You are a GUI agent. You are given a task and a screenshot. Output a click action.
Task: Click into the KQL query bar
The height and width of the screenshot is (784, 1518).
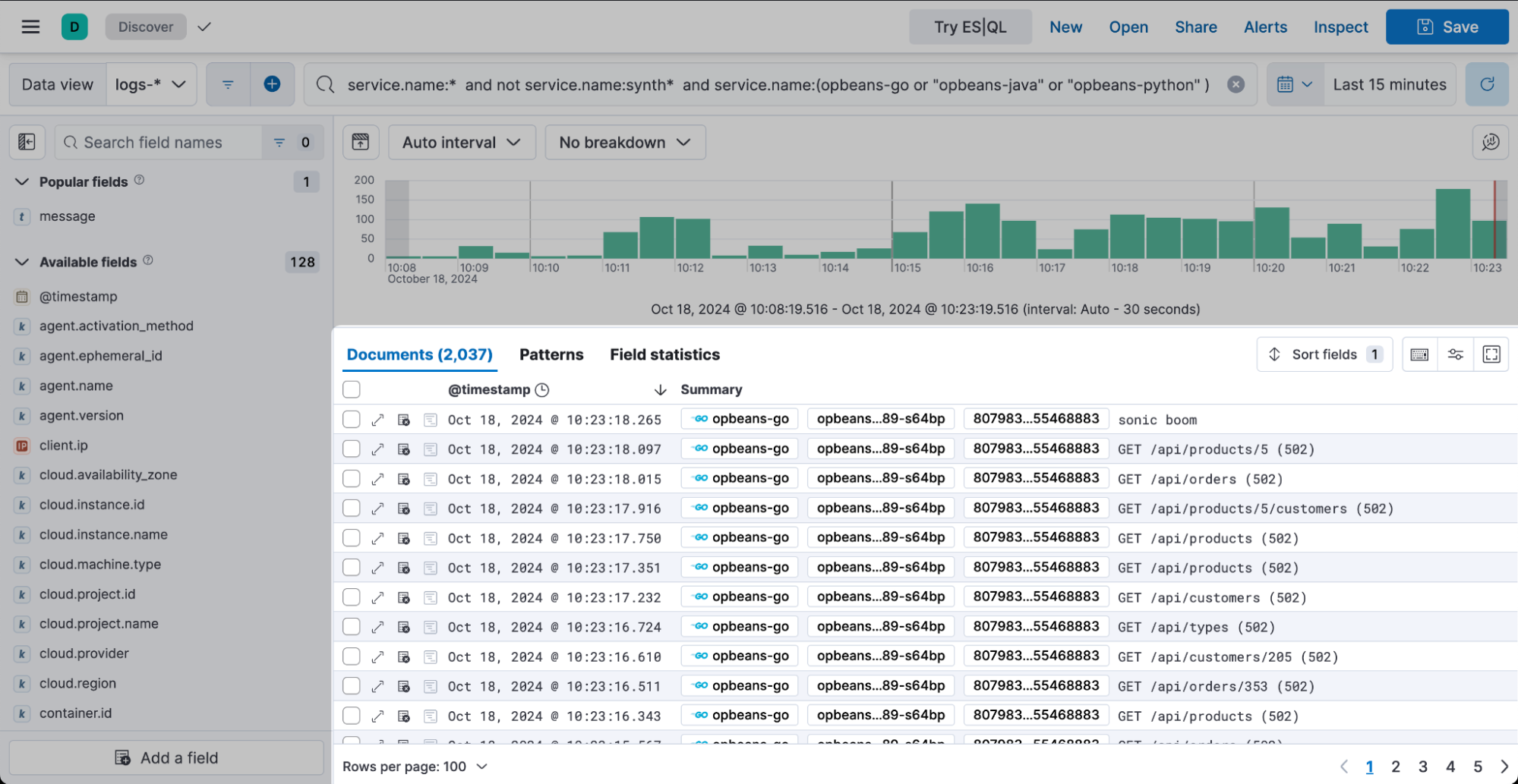778,84
